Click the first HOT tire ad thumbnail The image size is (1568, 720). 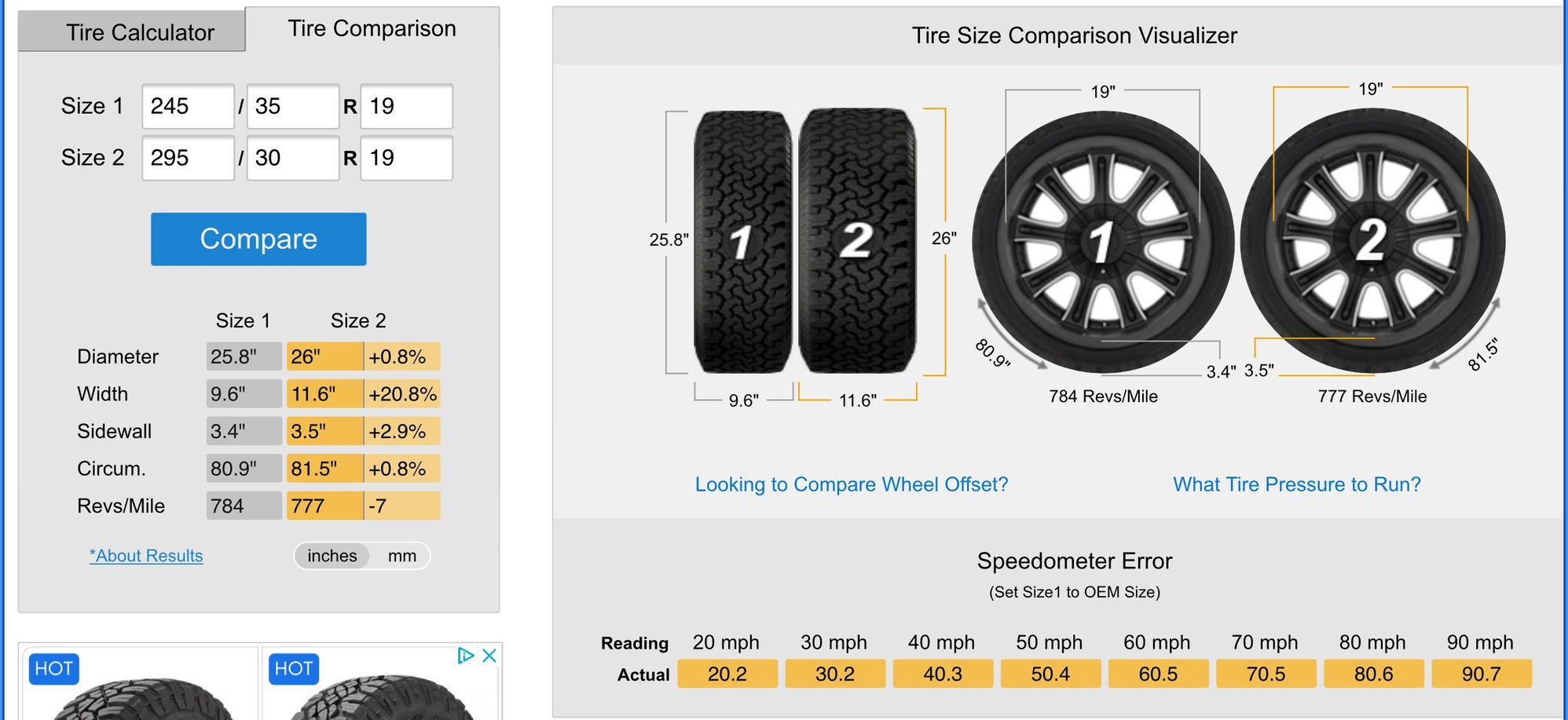point(141,683)
